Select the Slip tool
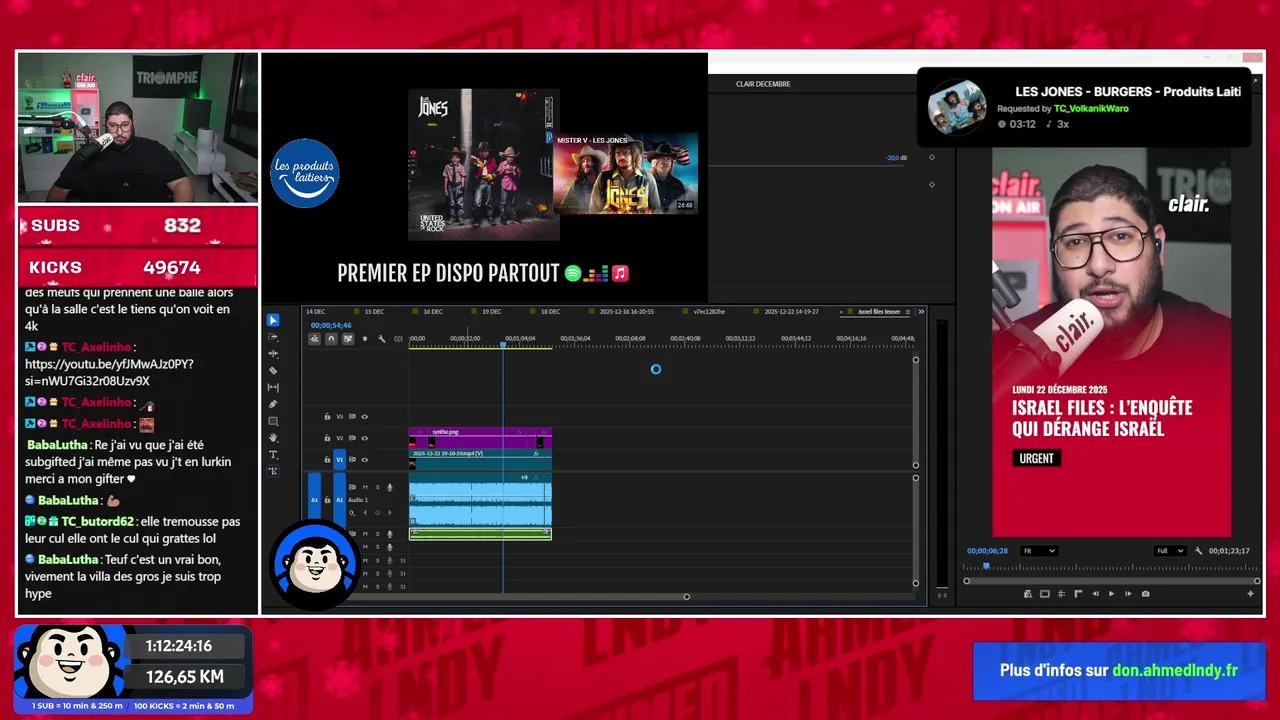This screenshot has width=1280, height=720. [x=273, y=387]
